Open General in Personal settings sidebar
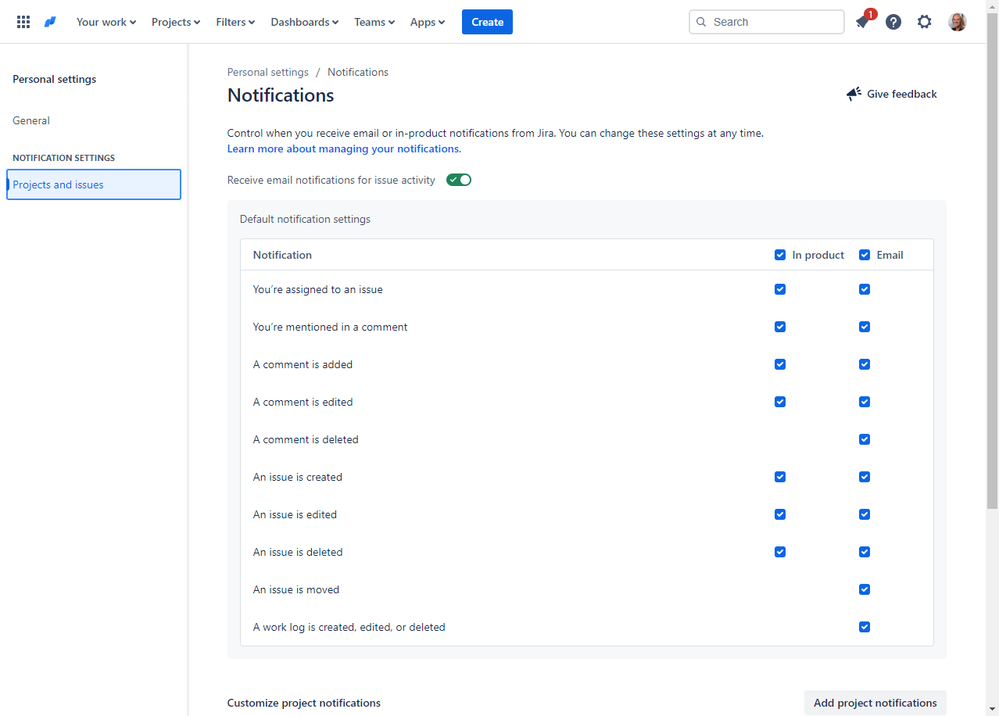Image resolution: width=999 pixels, height=716 pixels. tap(31, 120)
